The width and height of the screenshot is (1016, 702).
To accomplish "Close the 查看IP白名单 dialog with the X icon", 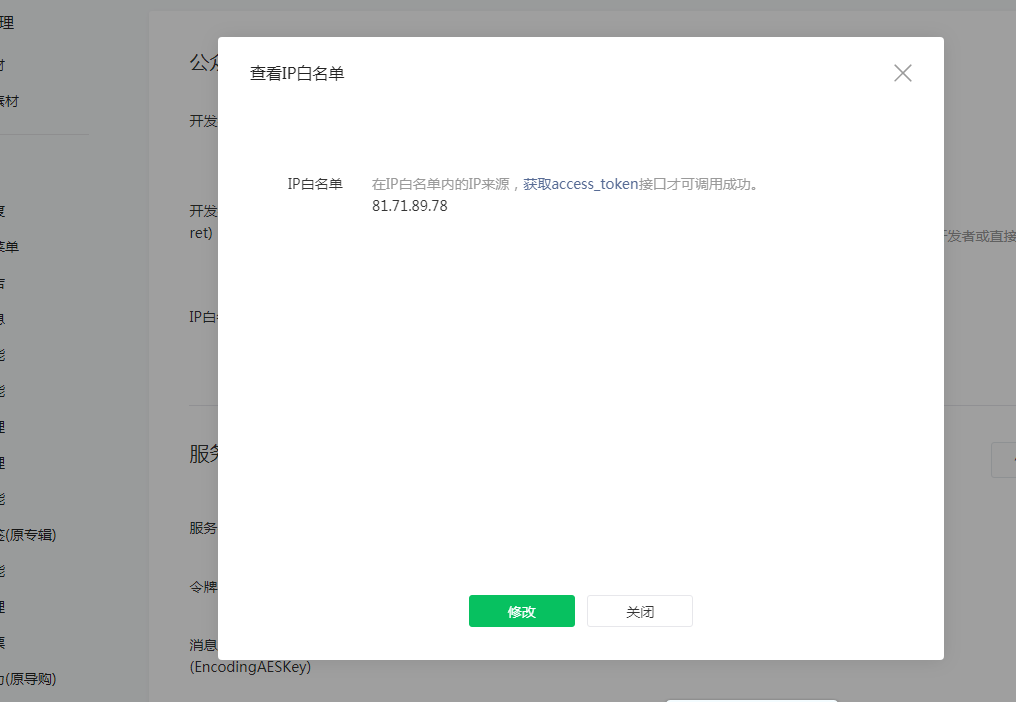I will point(902,73).
